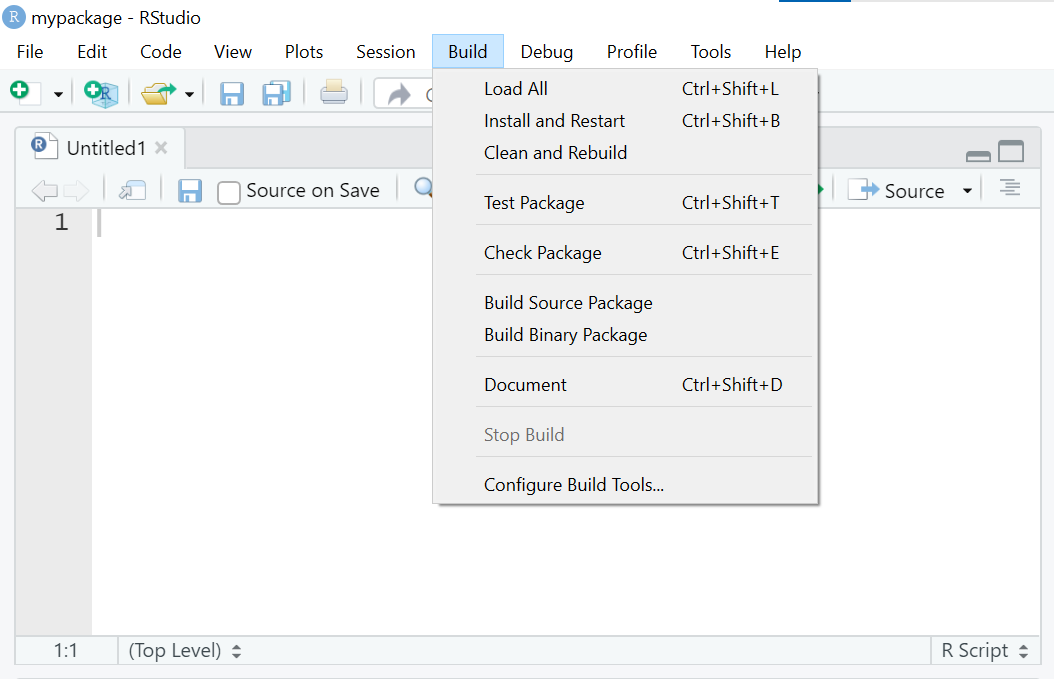Close the Untitled1 tab

coord(161,148)
